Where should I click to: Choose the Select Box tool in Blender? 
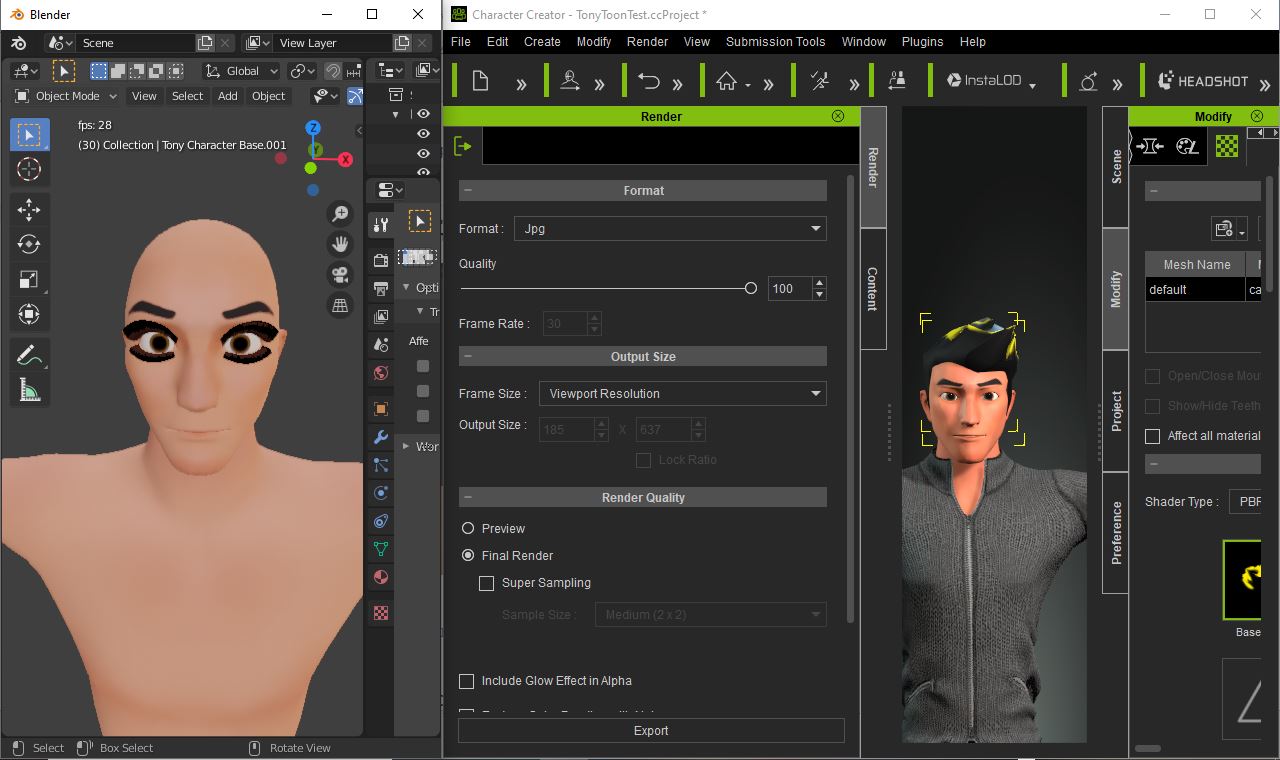coord(29,135)
